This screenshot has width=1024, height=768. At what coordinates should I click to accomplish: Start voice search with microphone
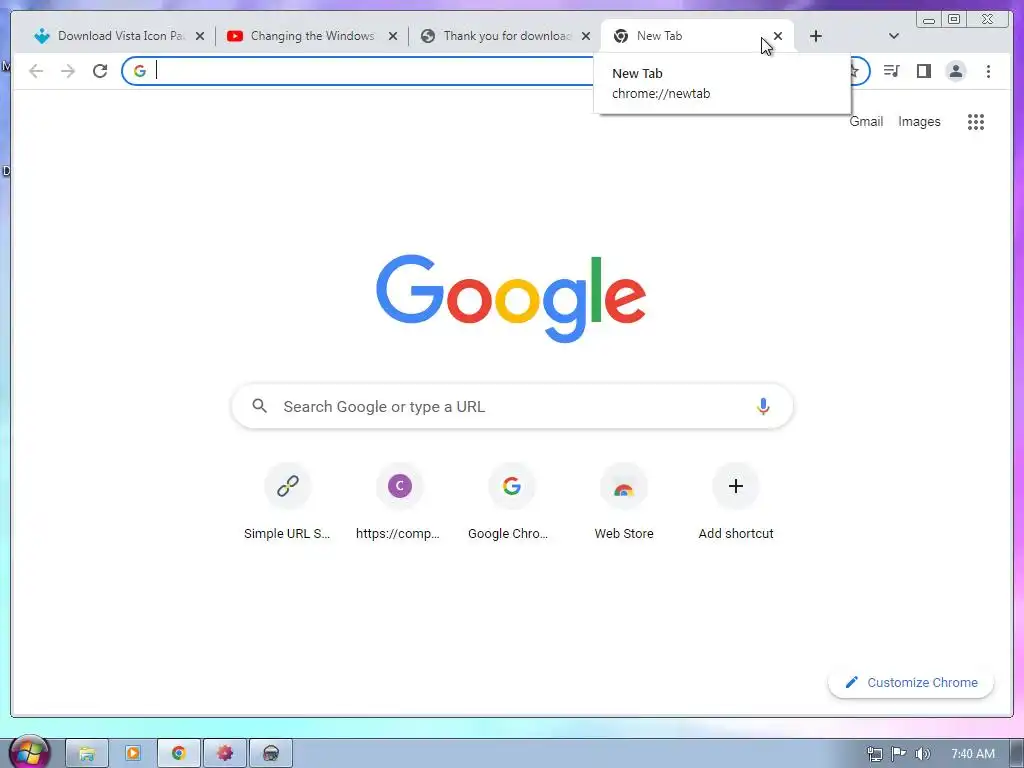(x=763, y=406)
